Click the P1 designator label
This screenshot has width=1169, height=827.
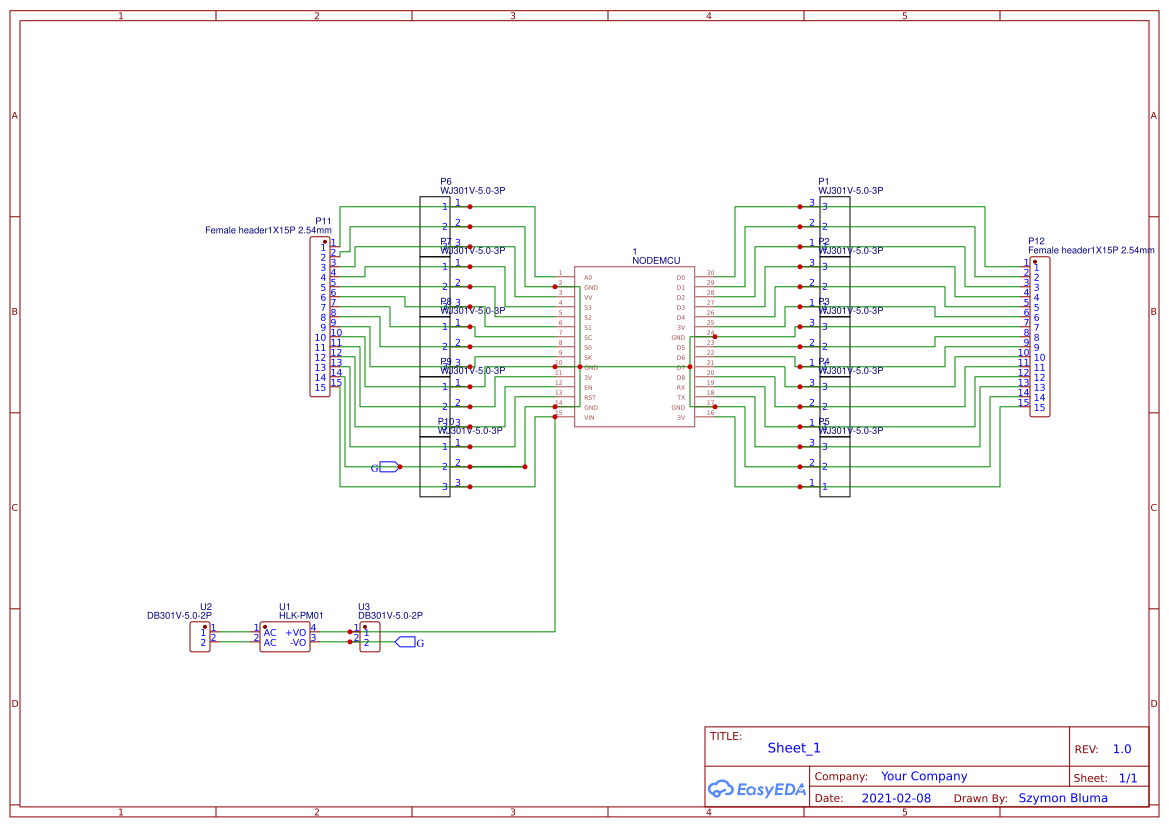pyautogui.click(x=824, y=182)
